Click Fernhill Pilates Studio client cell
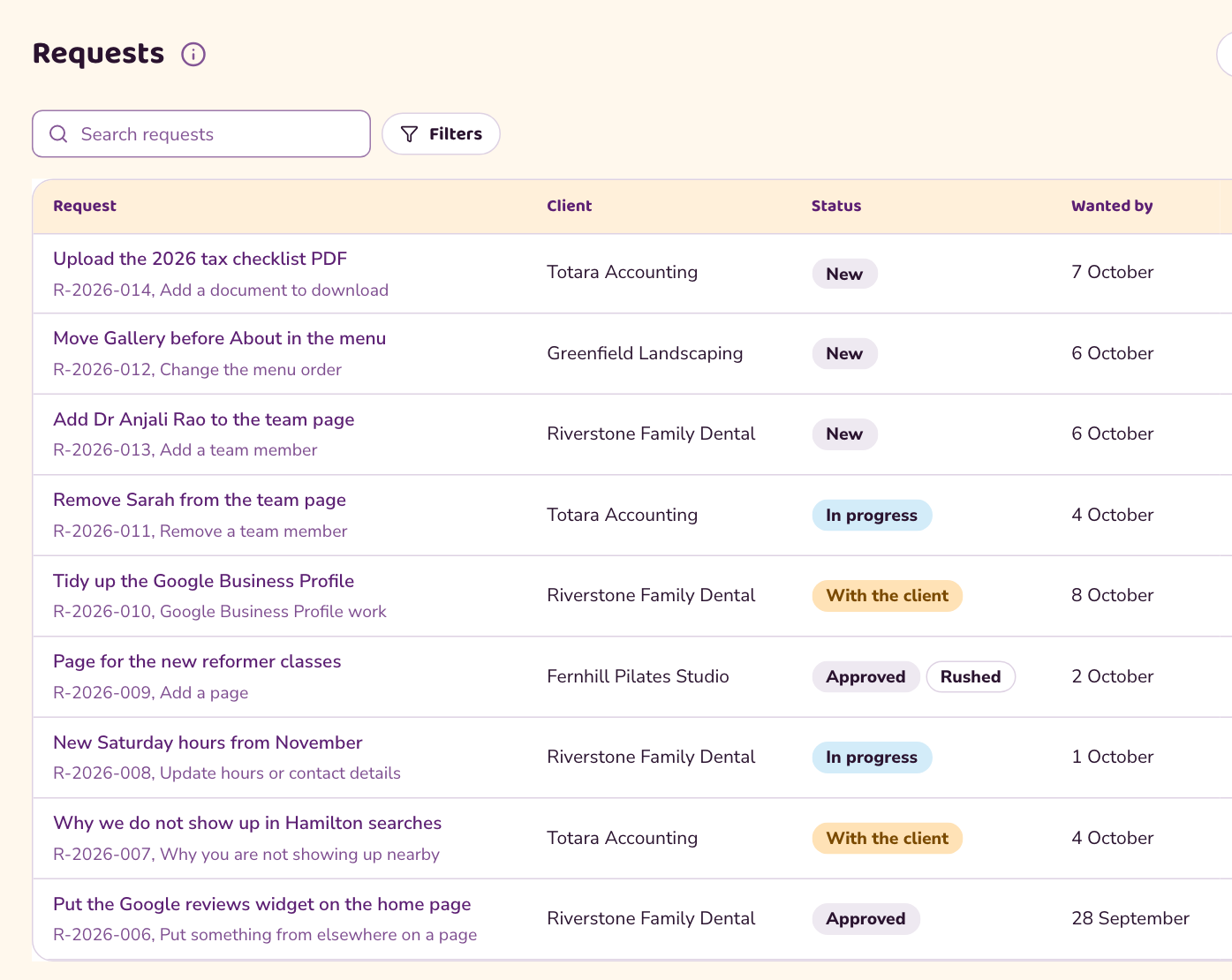The height and width of the screenshot is (980, 1232). (638, 676)
